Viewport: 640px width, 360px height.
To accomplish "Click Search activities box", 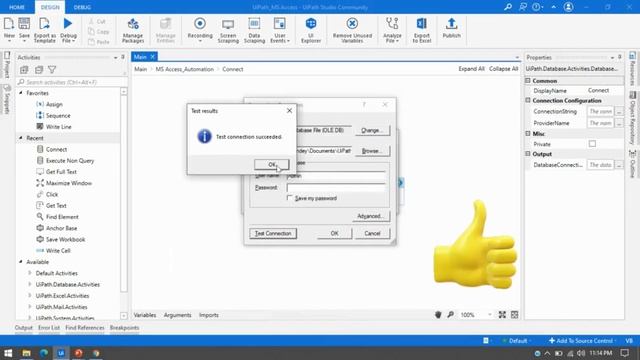I will tap(72, 82).
